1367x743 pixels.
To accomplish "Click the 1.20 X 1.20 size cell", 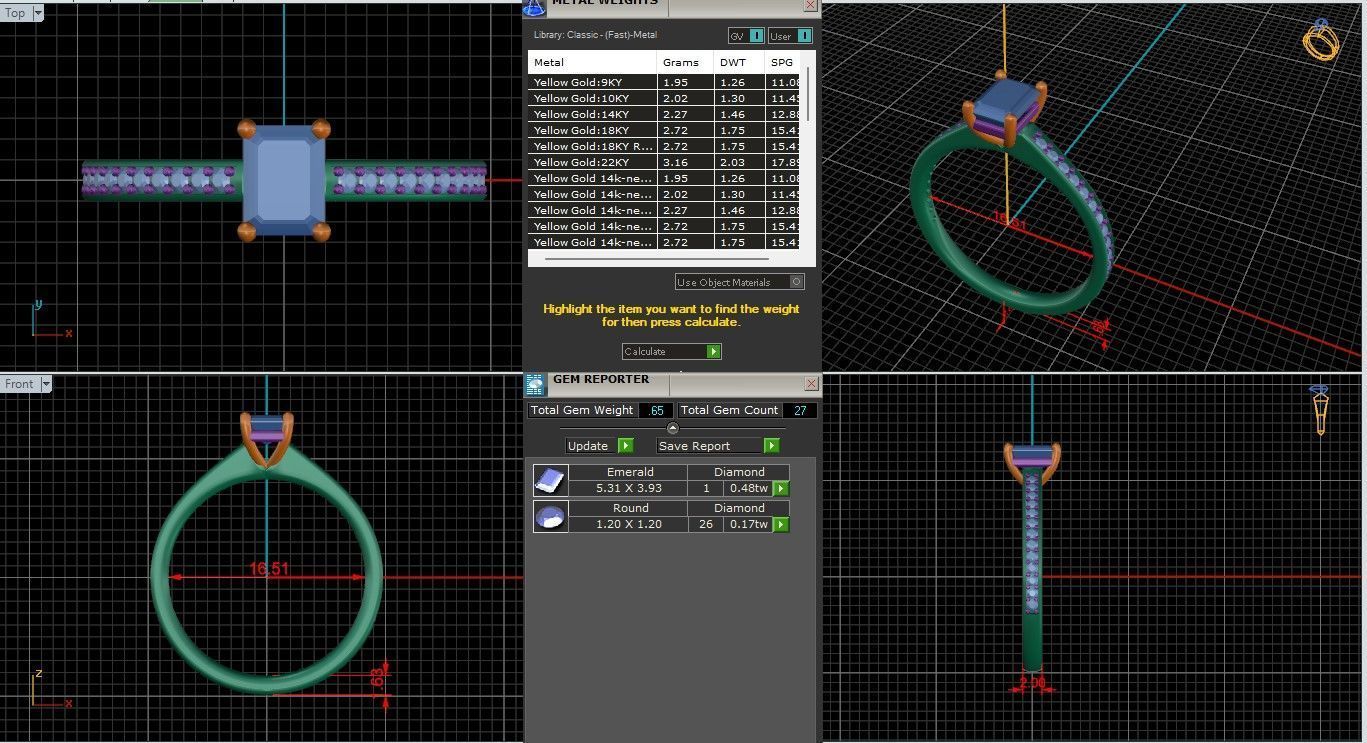I will (x=629, y=525).
